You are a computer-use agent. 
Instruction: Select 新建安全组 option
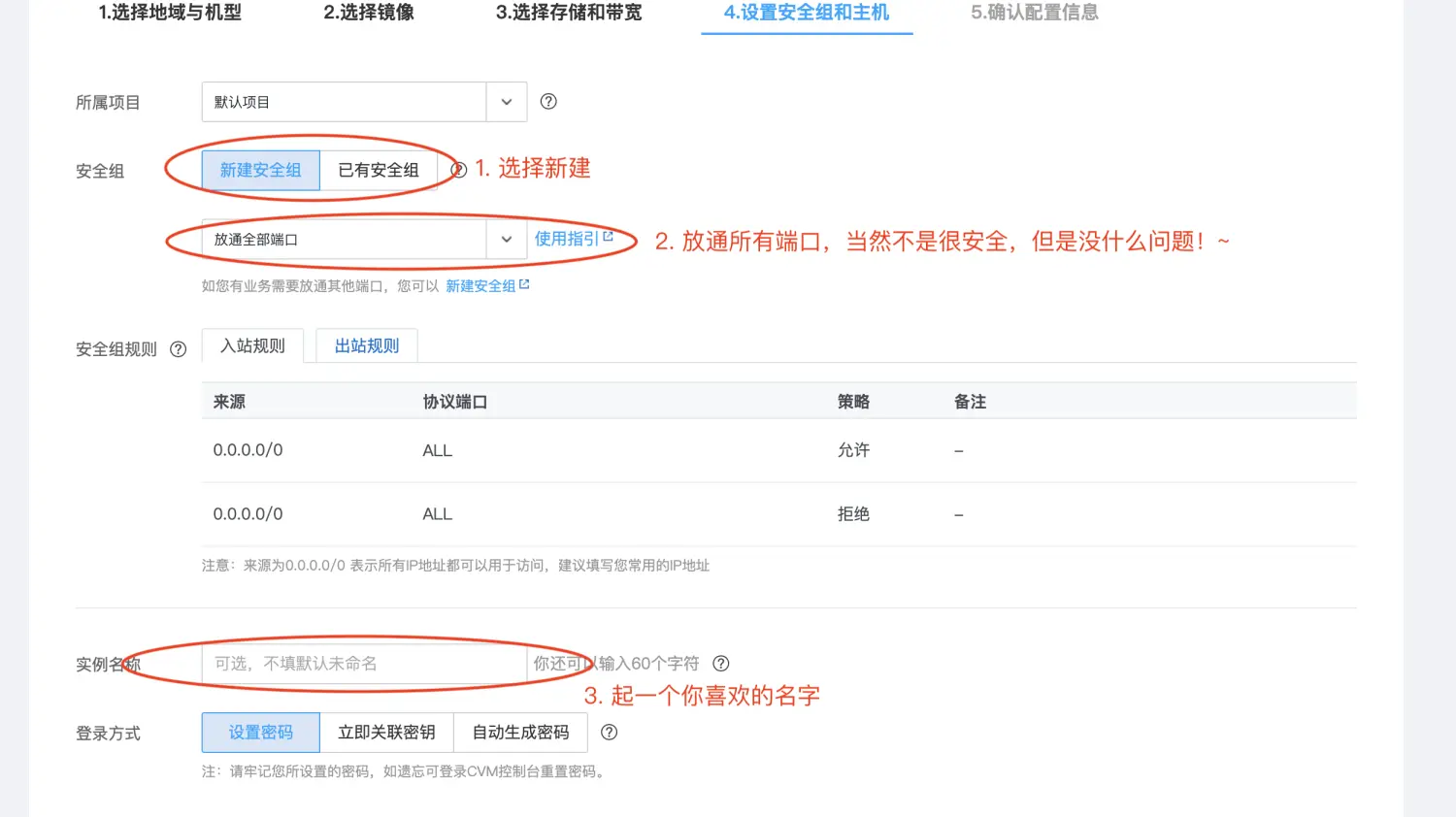[x=261, y=171]
